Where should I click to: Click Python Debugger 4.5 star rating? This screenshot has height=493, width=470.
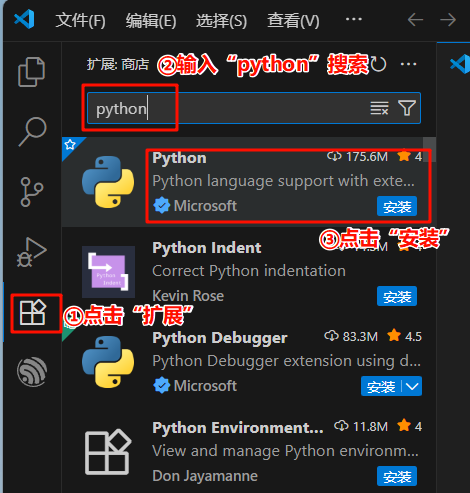[x=404, y=336]
